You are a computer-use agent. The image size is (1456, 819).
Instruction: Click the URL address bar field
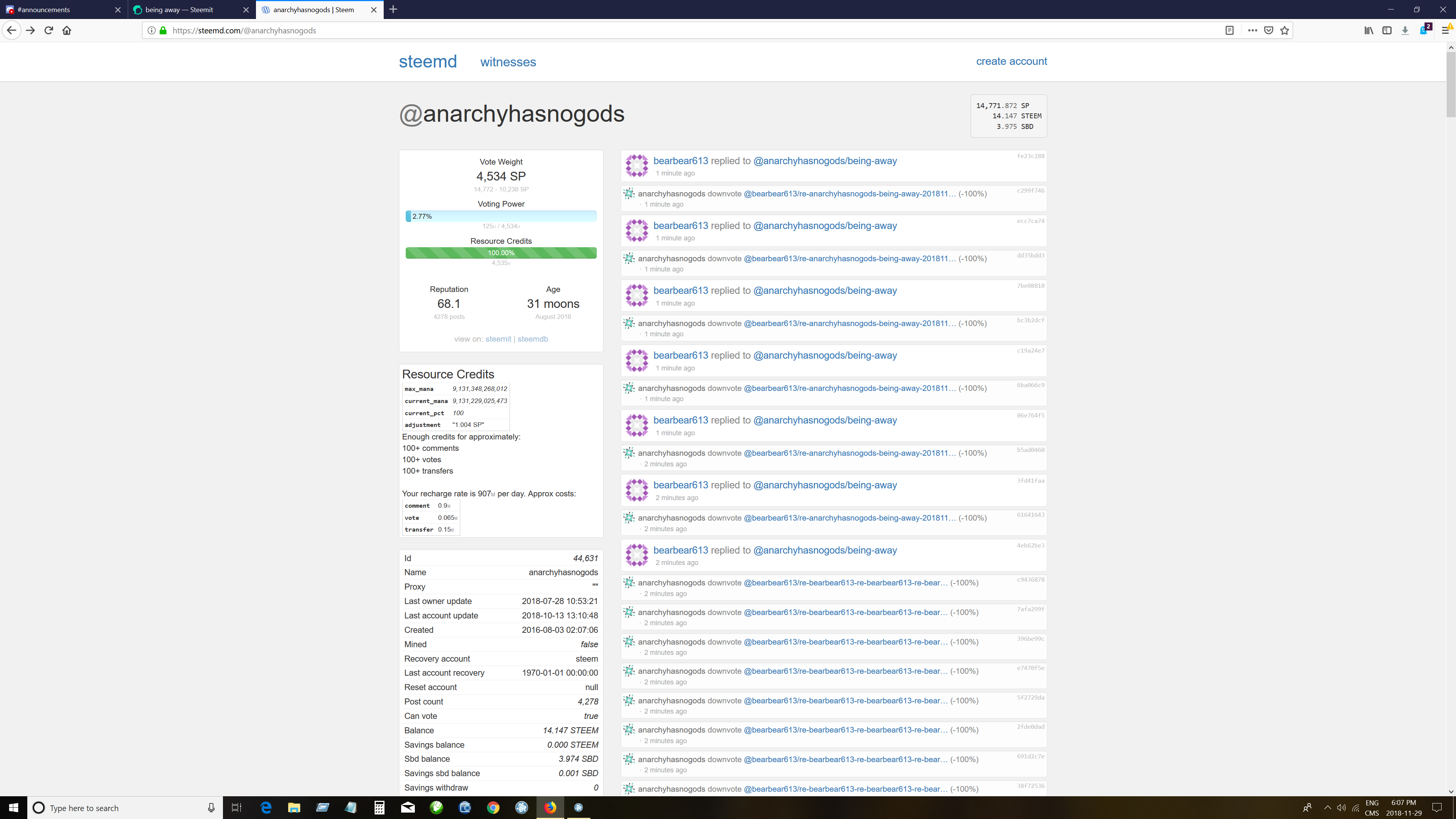click(x=678, y=30)
